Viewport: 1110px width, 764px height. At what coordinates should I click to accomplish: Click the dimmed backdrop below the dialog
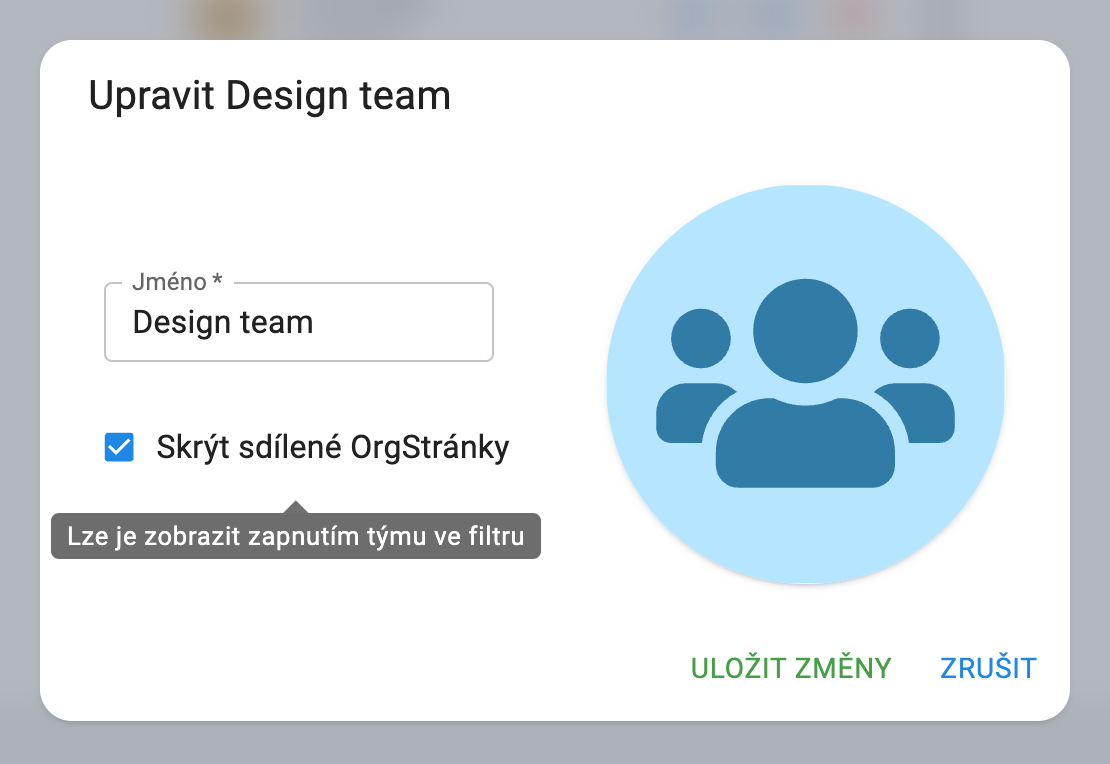click(555, 743)
